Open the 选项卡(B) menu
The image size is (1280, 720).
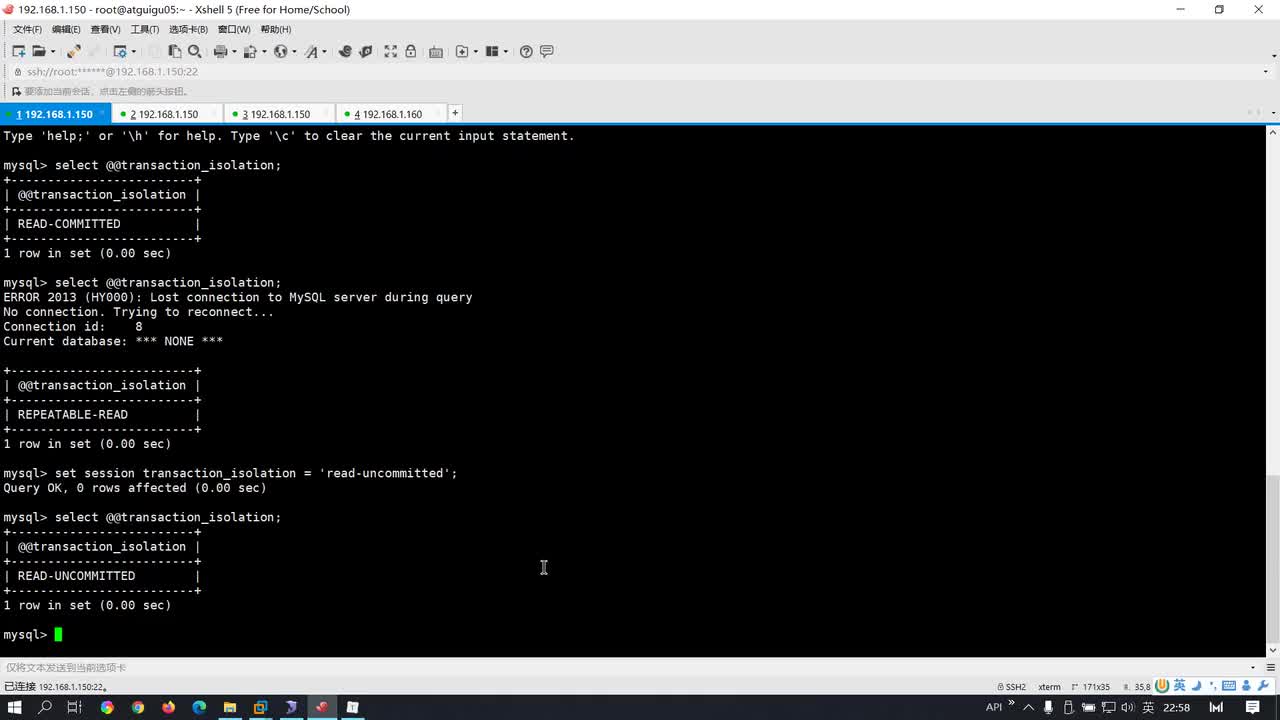click(188, 30)
